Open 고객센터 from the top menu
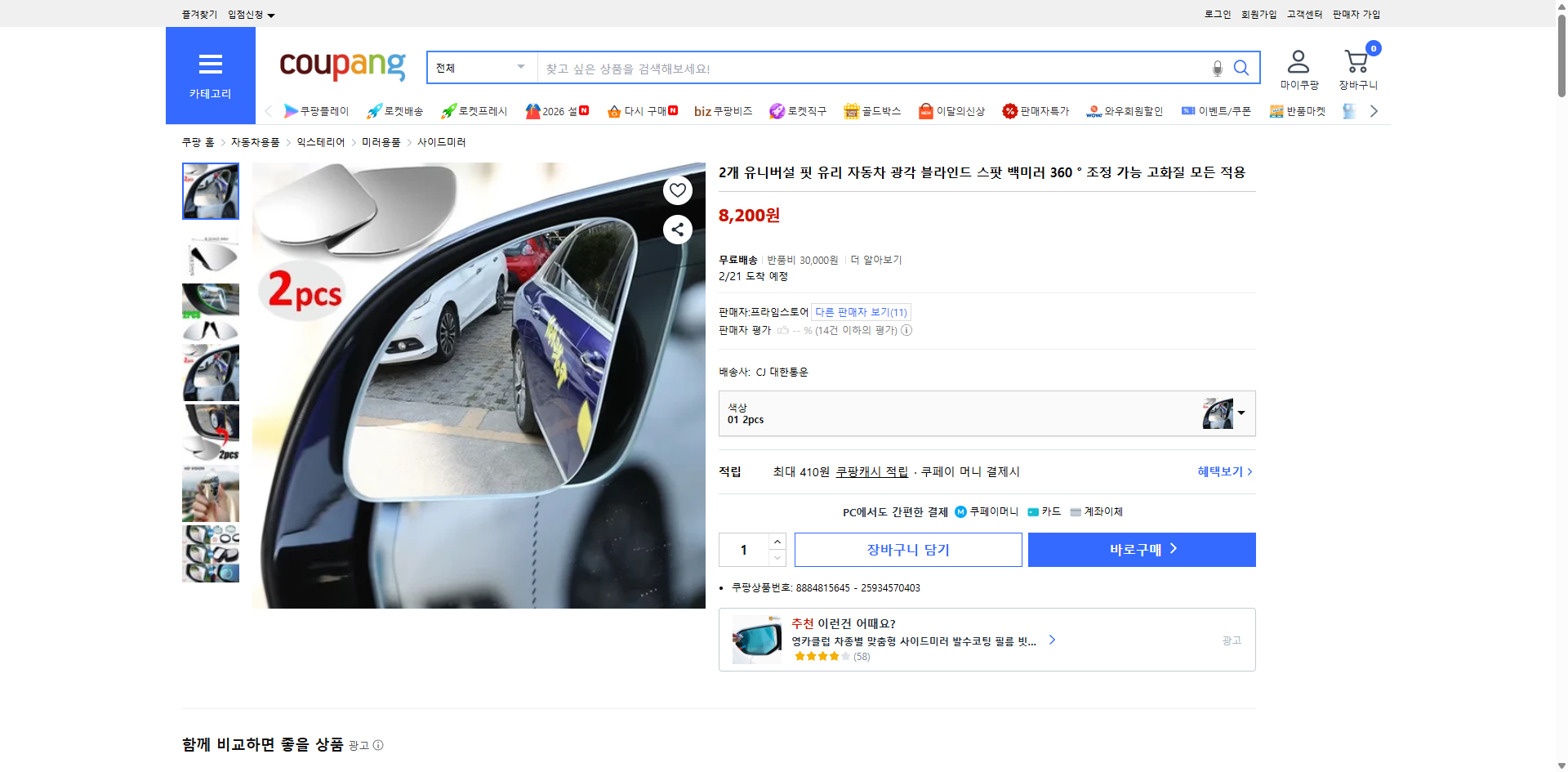The image size is (1568, 772). point(1303,14)
